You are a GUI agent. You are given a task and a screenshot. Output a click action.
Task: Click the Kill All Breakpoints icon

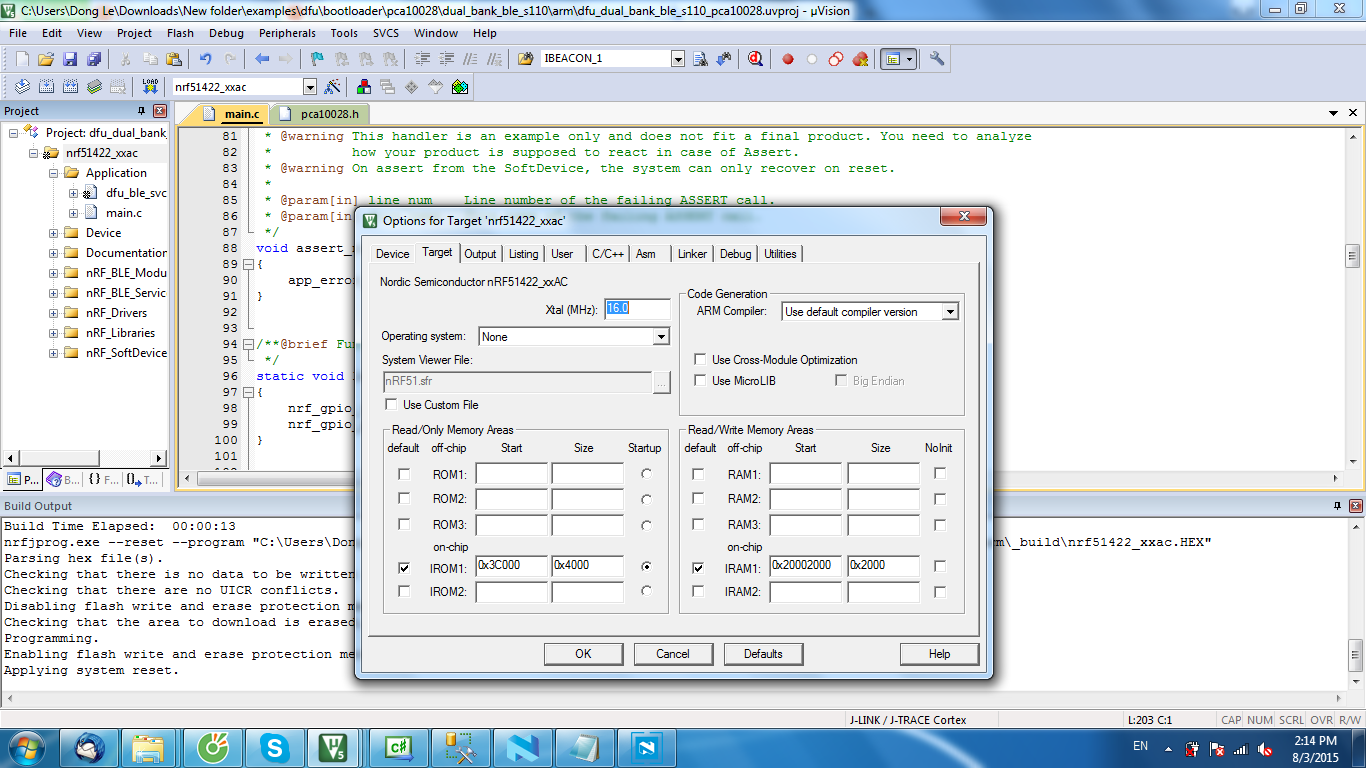point(860,59)
